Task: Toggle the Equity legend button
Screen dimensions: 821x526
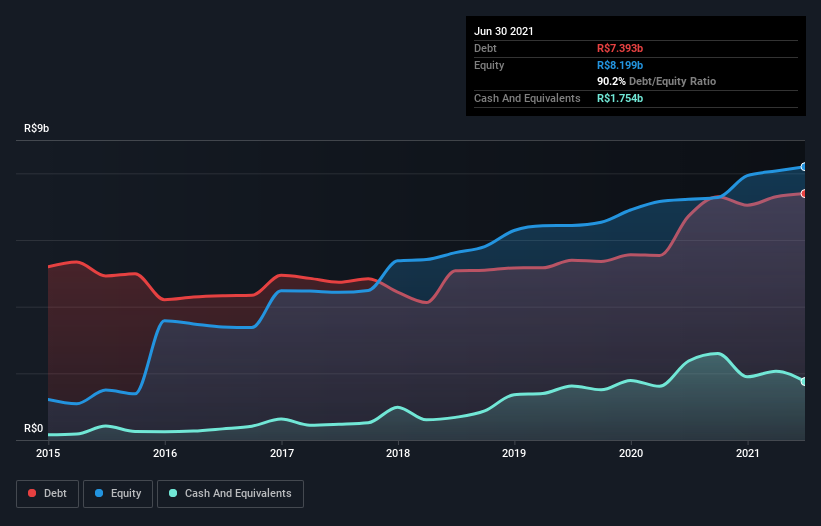Action: pos(118,494)
